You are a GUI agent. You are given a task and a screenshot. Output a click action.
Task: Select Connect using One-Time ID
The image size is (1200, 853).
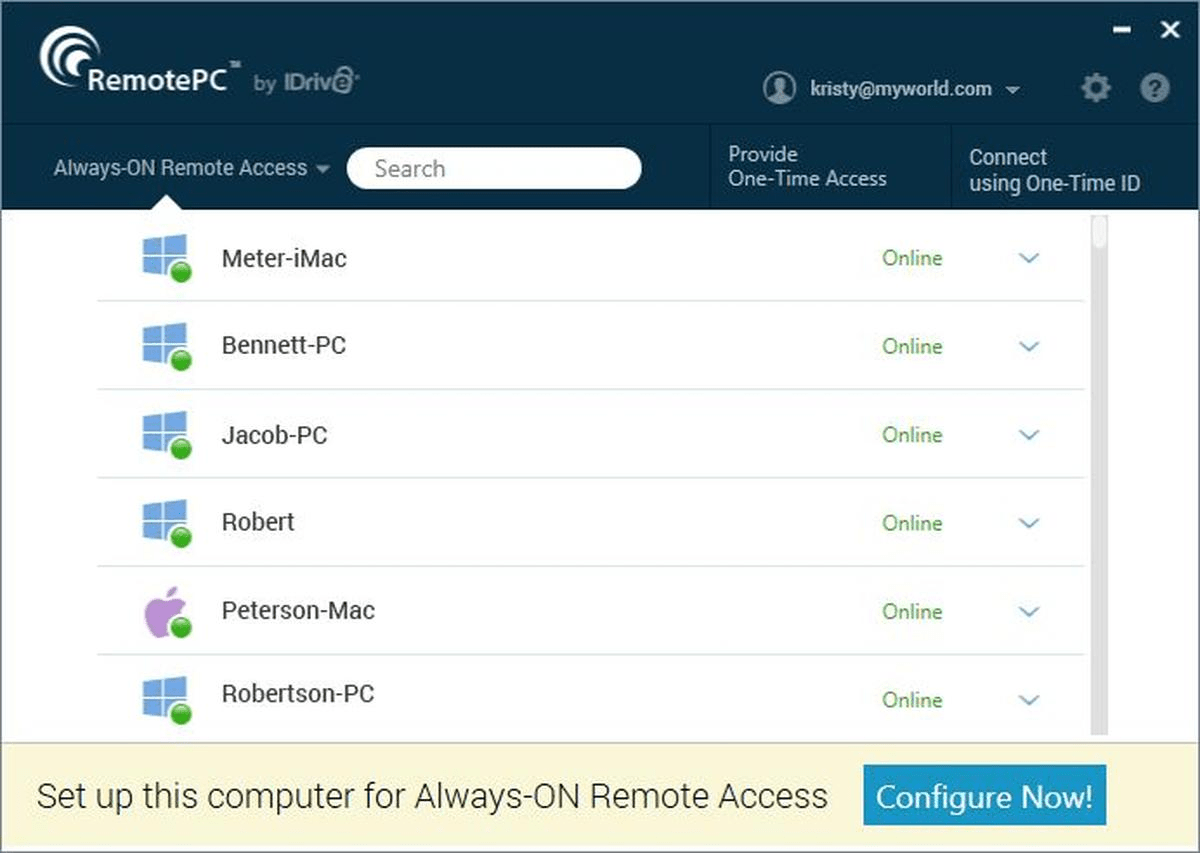coord(1055,169)
